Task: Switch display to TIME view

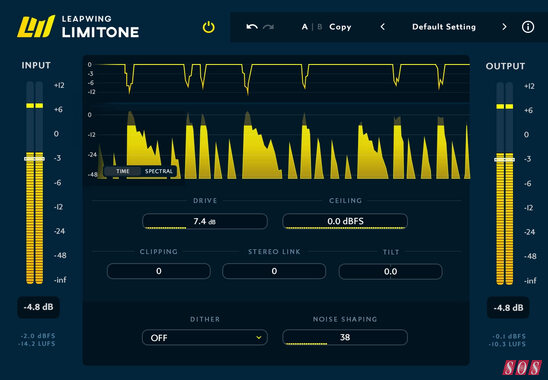Action: point(123,171)
